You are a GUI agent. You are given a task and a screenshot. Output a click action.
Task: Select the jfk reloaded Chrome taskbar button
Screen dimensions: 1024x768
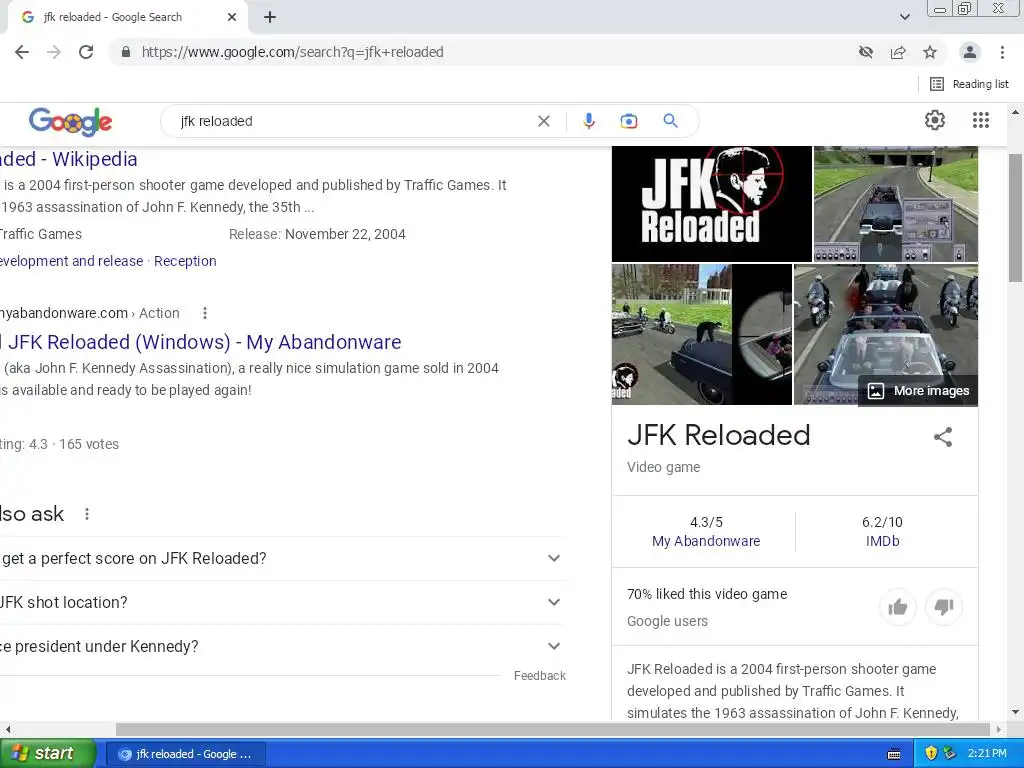185,754
